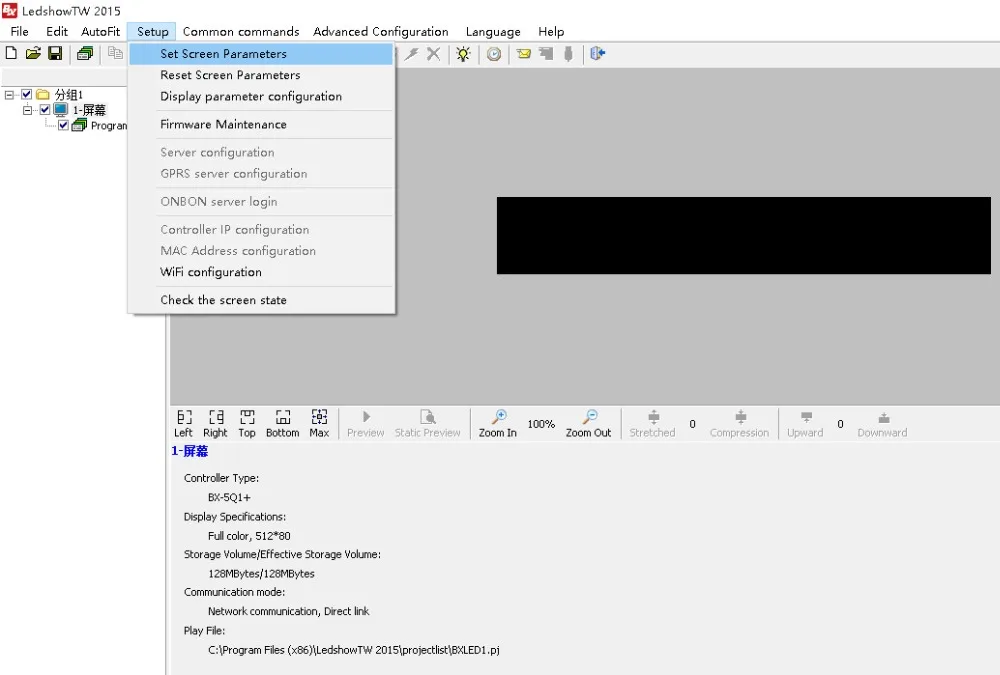Screen dimensions: 1000x675
Task: Click the black LED screen preview
Action: point(744,235)
